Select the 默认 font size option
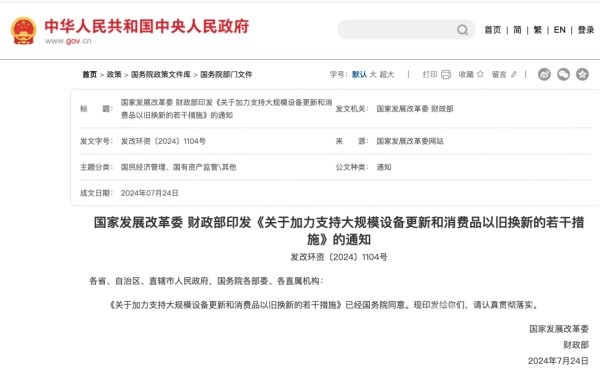 [359, 74]
